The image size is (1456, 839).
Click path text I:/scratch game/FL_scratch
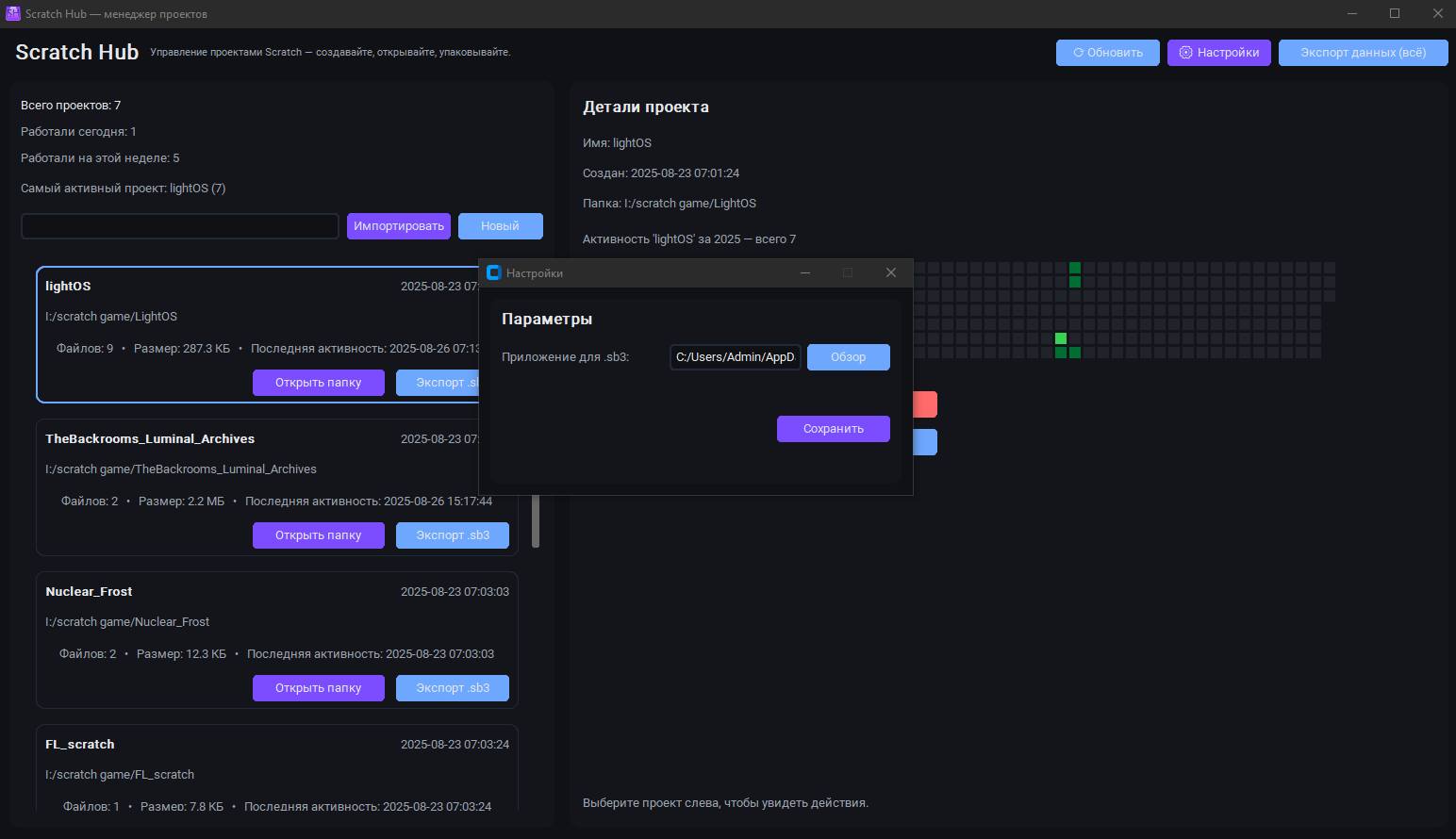click(120, 775)
